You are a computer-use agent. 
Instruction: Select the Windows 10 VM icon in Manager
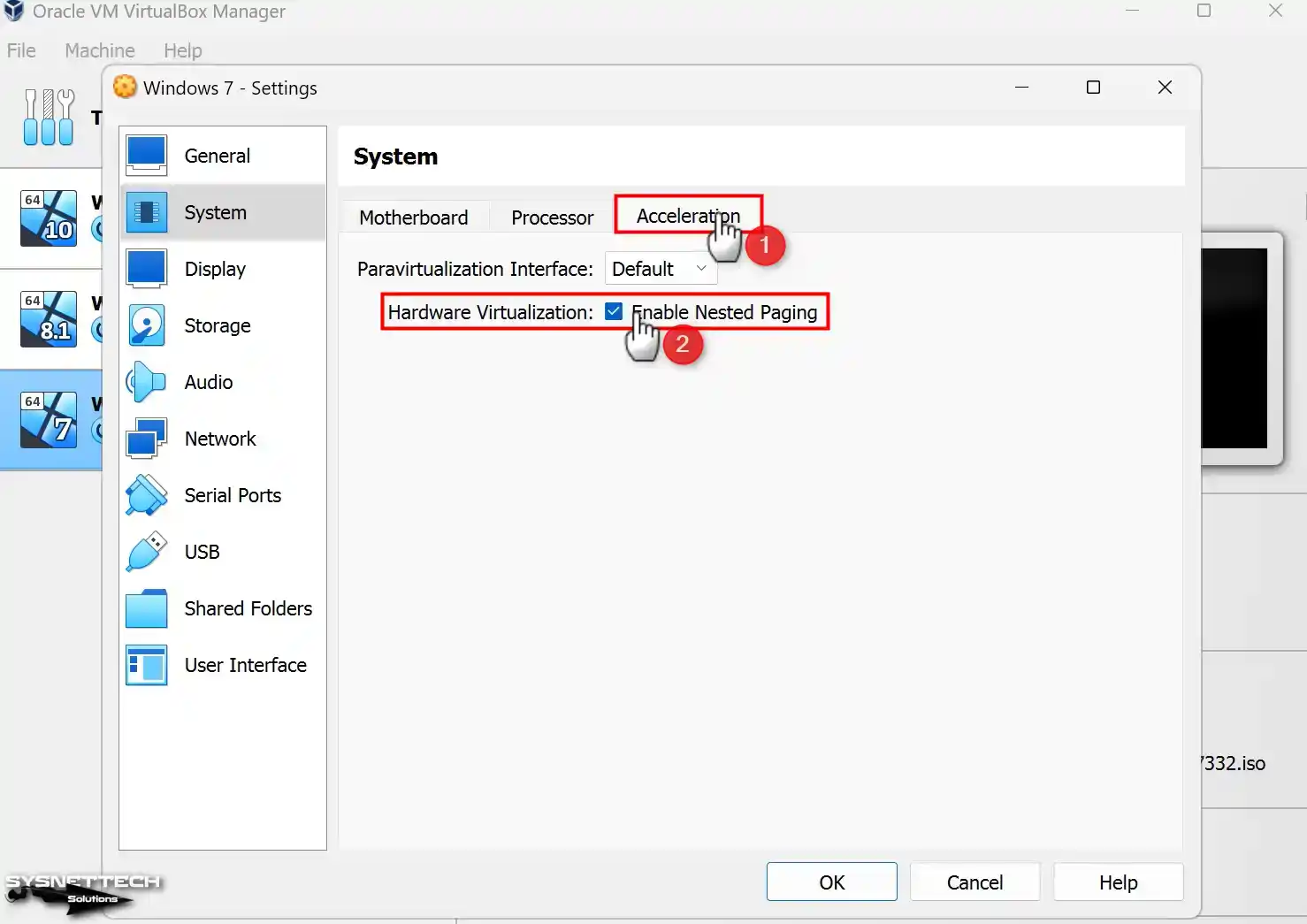(49, 218)
